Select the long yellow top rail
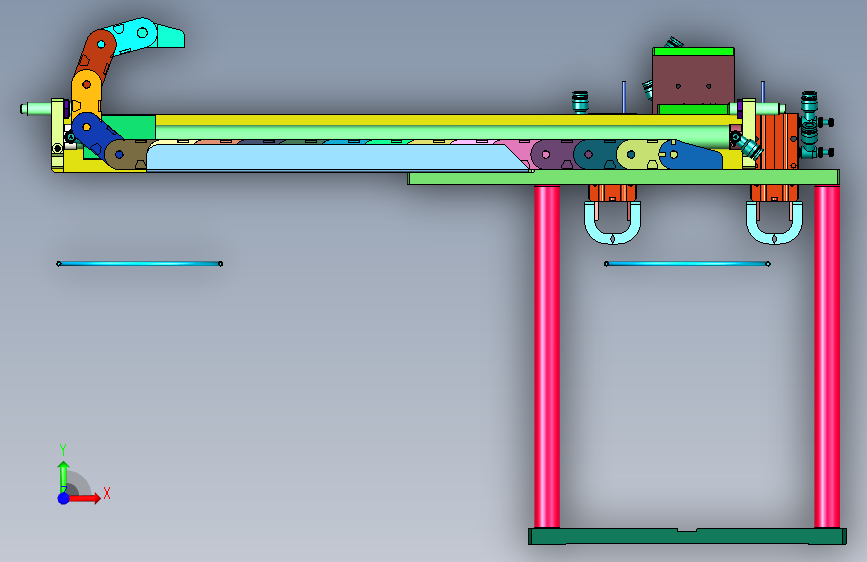 [x=448, y=120]
